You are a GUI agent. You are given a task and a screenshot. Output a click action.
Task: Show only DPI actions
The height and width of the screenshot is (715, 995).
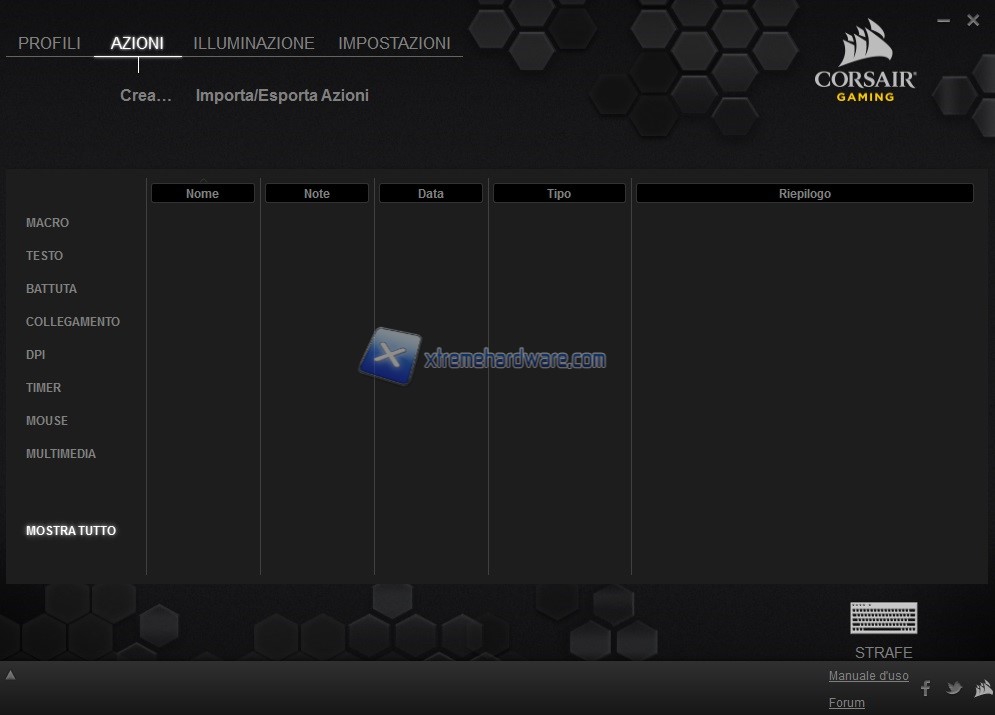(35, 355)
